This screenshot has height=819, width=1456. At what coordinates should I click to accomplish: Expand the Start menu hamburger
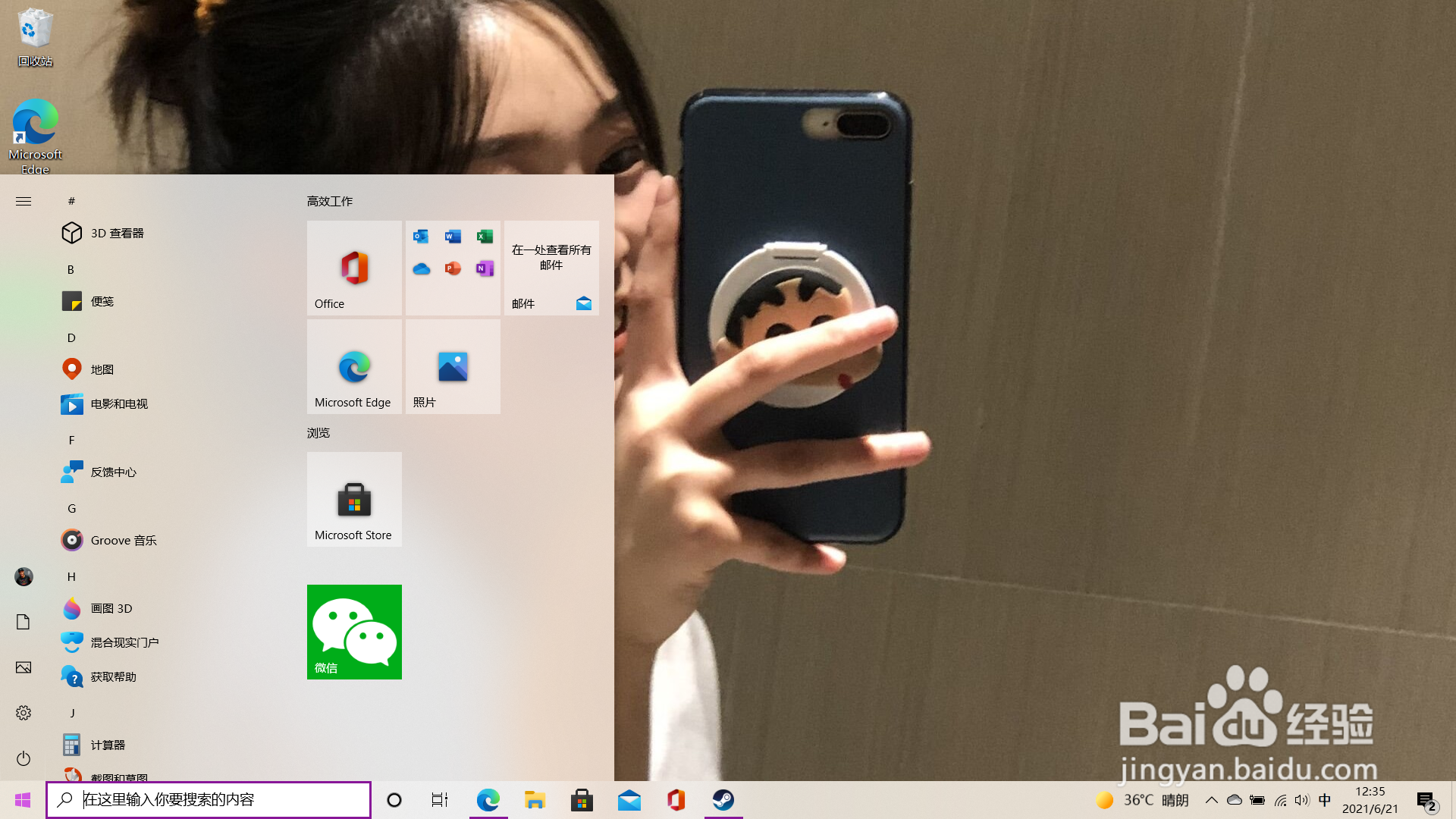click(23, 201)
